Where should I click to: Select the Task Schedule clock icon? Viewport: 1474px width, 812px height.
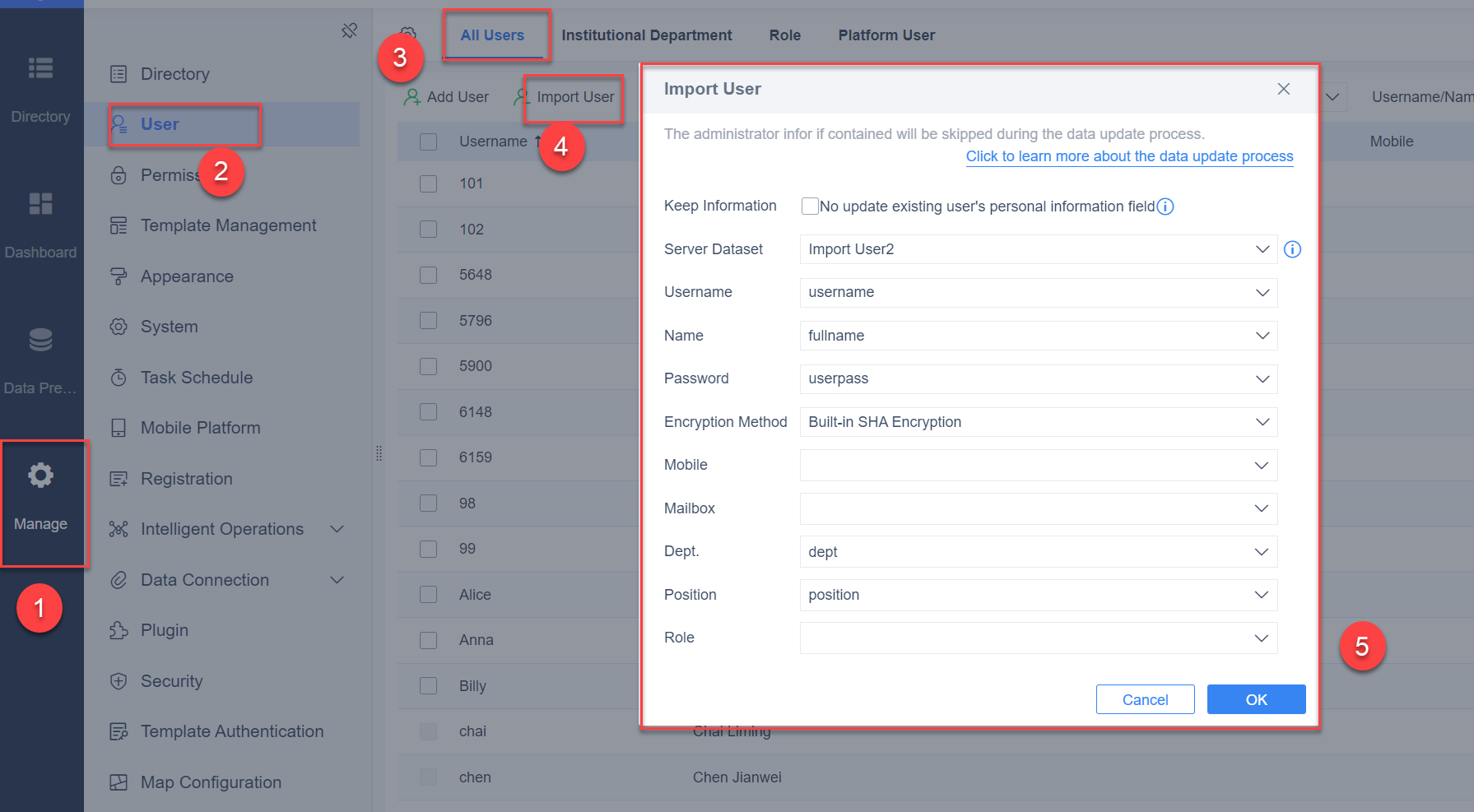[119, 377]
